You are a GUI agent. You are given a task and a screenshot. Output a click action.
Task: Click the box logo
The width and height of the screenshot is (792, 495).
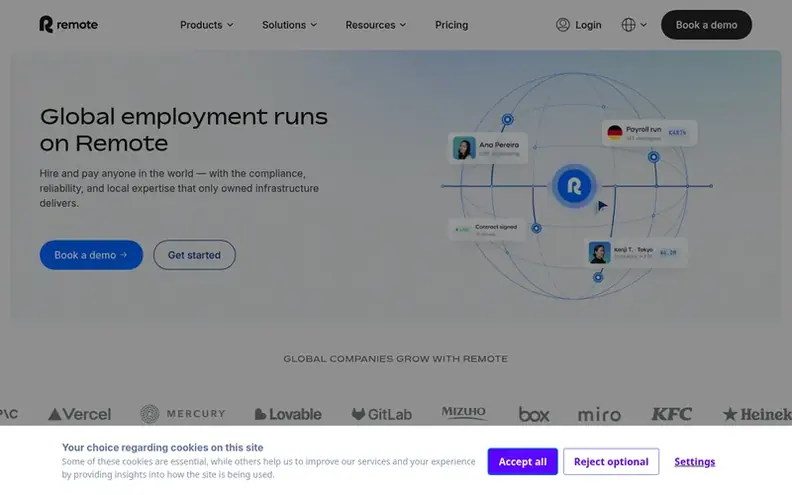(534, 414)
